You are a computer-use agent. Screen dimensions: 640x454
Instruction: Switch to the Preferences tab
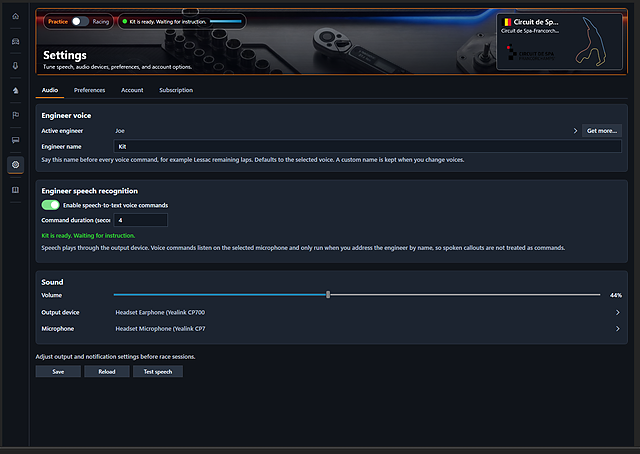[x=89, y=90]
